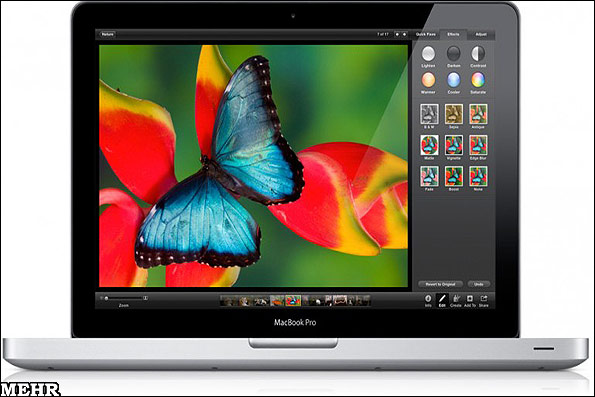This screenshot has width=595, height=397.
Task: Switch to the Quick Fixes tab
Action: point(426,34)
